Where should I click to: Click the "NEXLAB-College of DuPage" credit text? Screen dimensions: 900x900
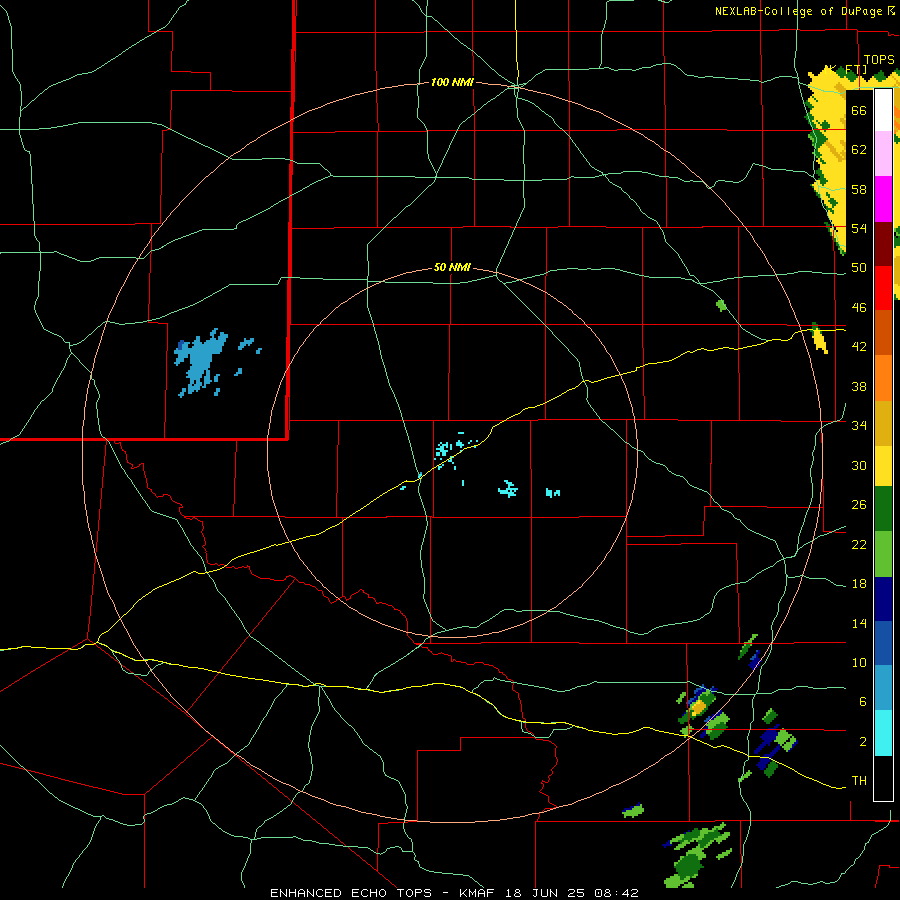coord(798,11)
